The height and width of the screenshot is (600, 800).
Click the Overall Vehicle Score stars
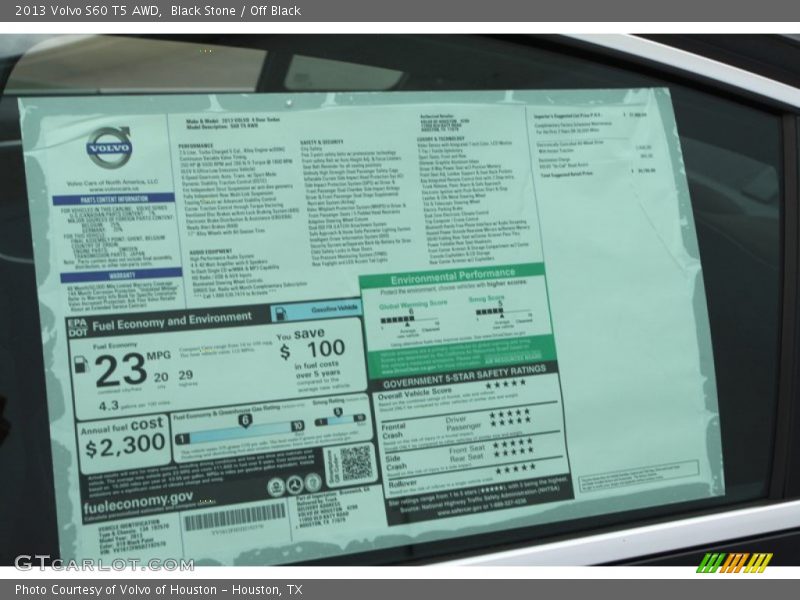coord(505,384)
